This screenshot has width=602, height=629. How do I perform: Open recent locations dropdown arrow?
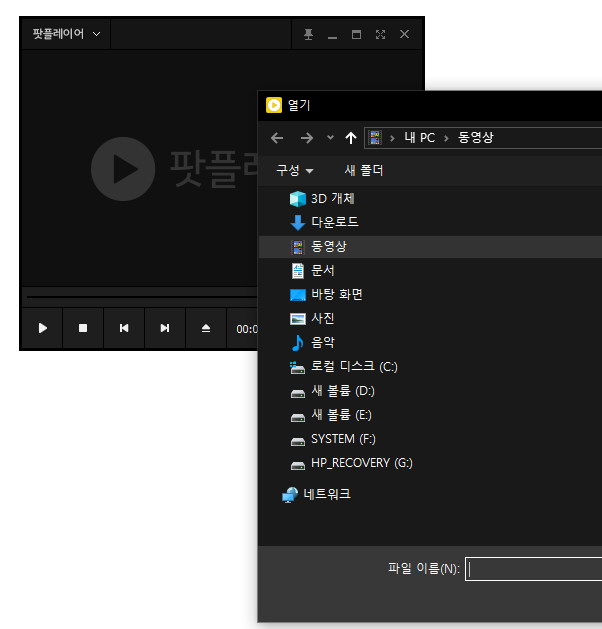point(330,138)
